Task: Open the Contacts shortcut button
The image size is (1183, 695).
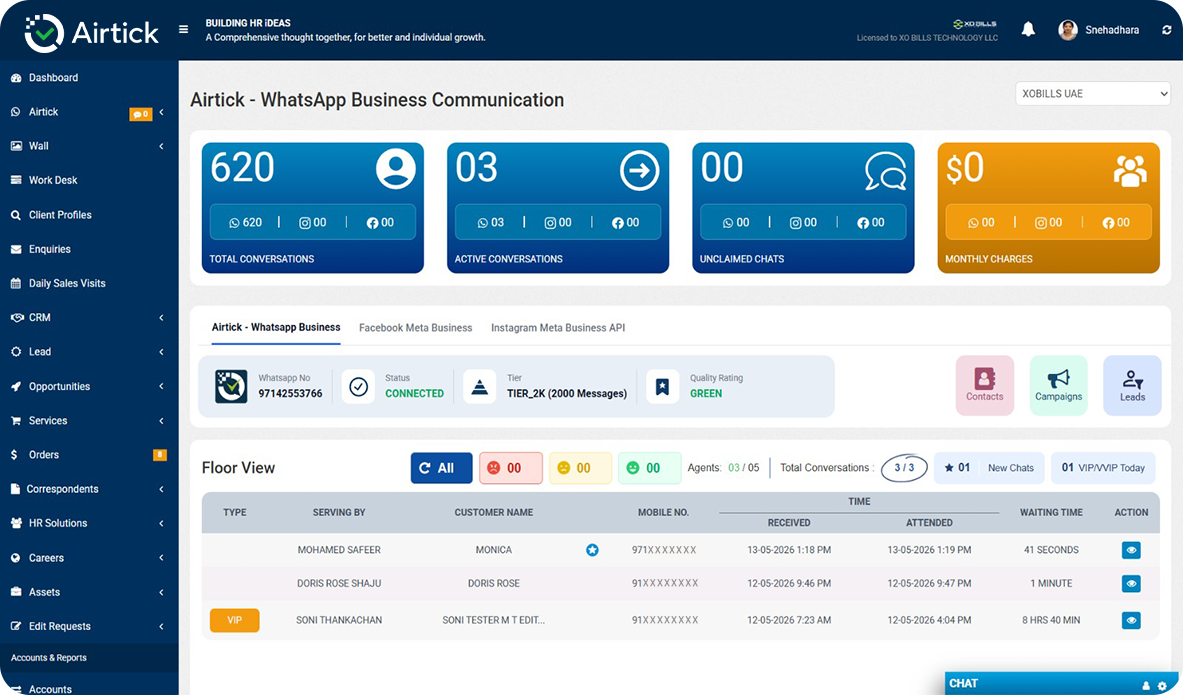Action: coord(985,385)
